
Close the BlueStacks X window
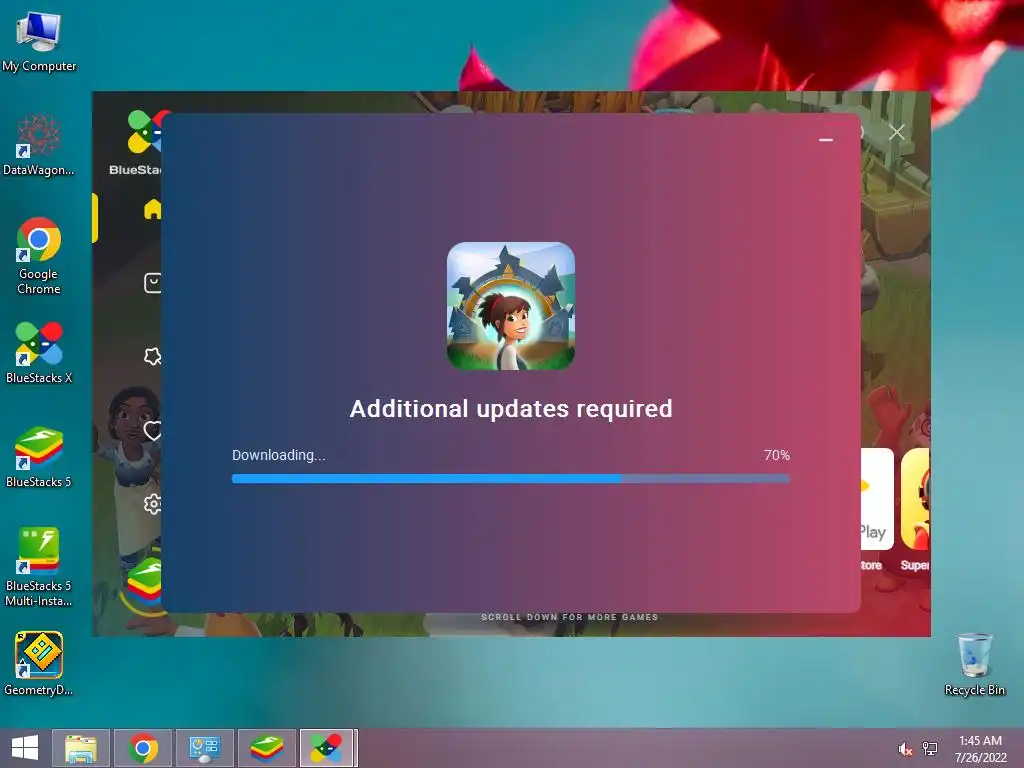(x=897, y=133)
